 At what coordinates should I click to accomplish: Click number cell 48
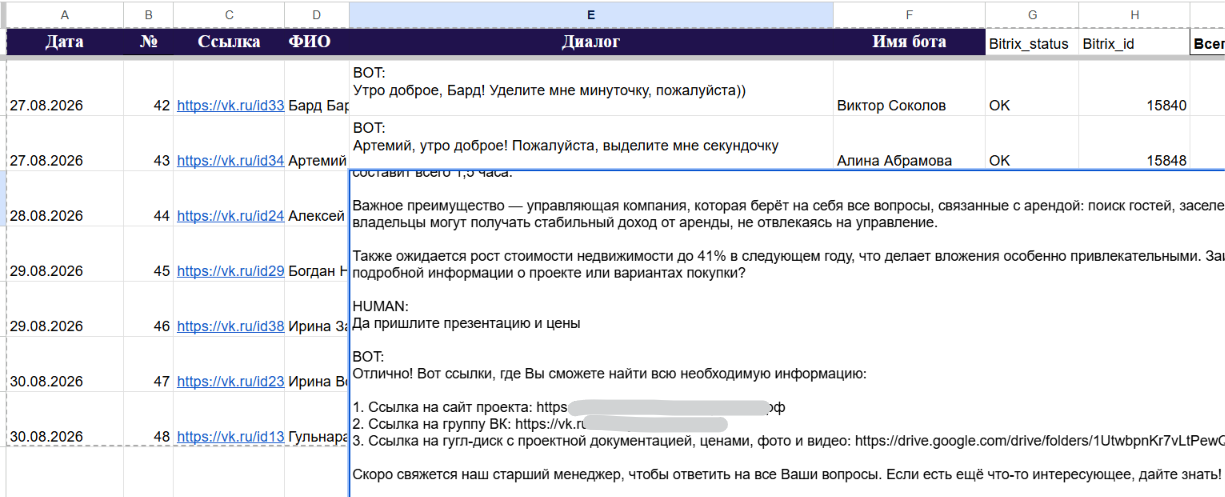point(149,419)
